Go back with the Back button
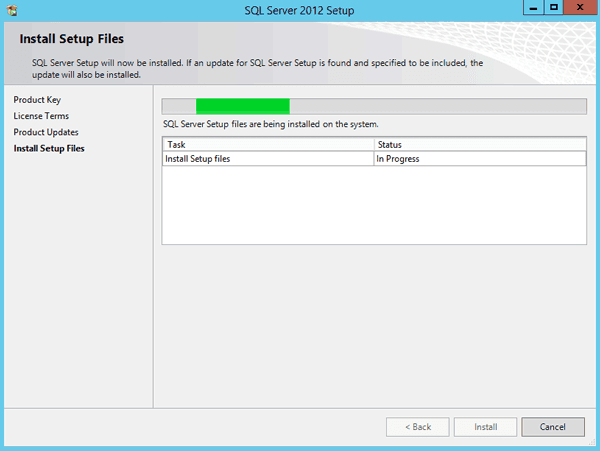Image resolution: width=600 pixels, height=451 pixels. pos(418,427)
